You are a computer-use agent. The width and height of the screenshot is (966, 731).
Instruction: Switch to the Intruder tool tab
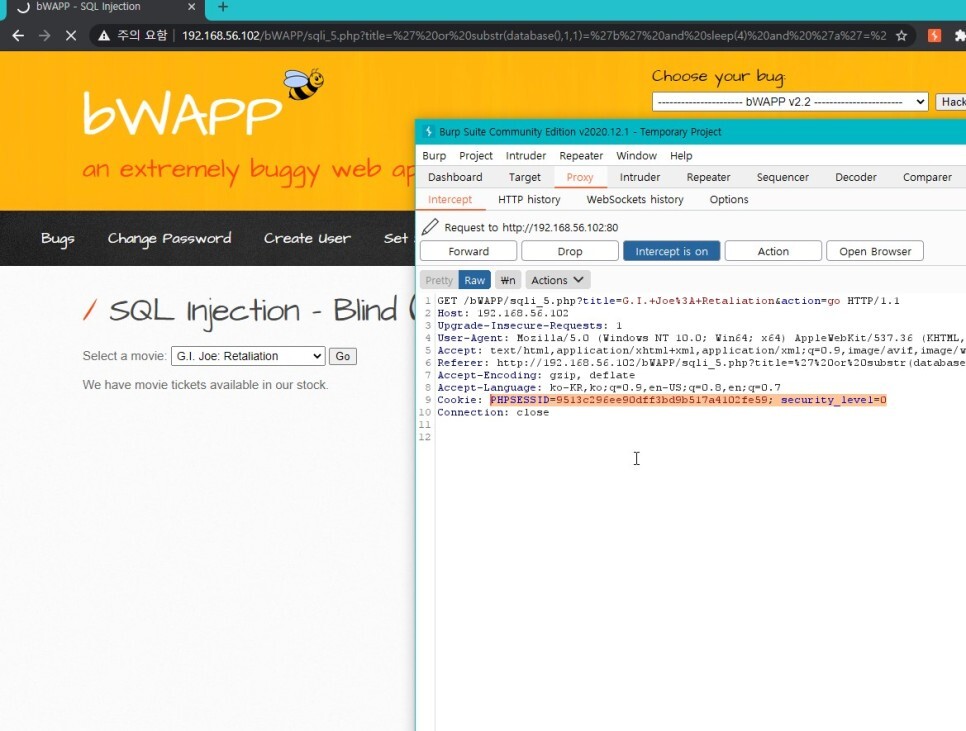tap(639, 177)
